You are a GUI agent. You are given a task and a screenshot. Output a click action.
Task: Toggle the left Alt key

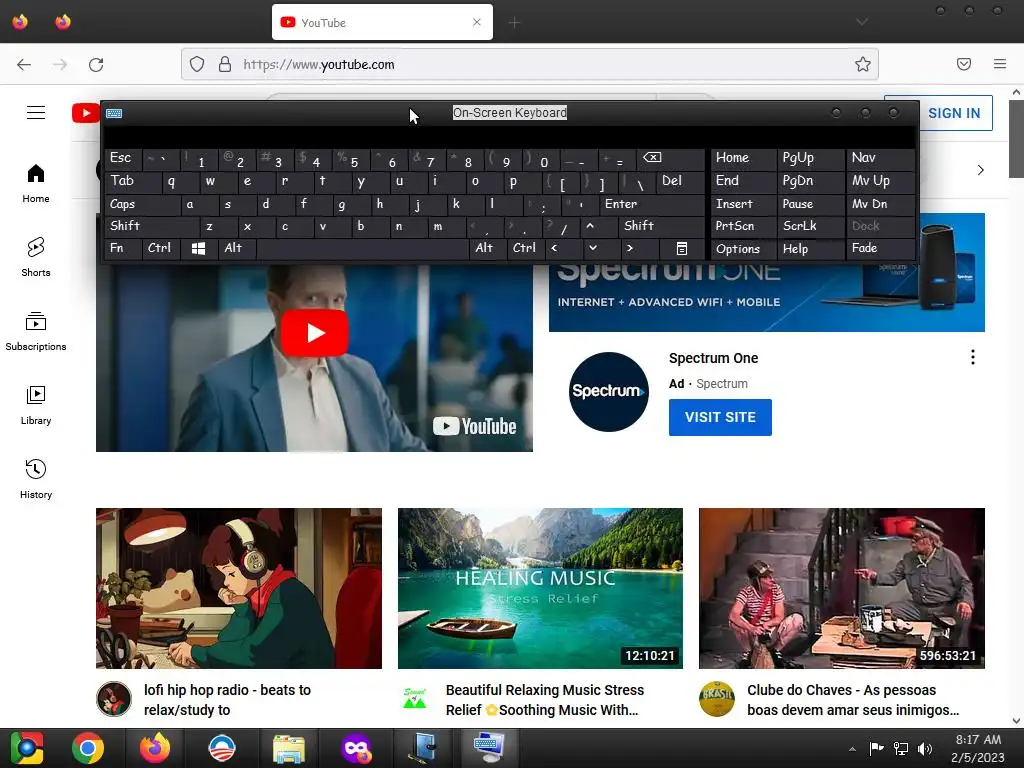pyautogui.click(x=237, y=248)
